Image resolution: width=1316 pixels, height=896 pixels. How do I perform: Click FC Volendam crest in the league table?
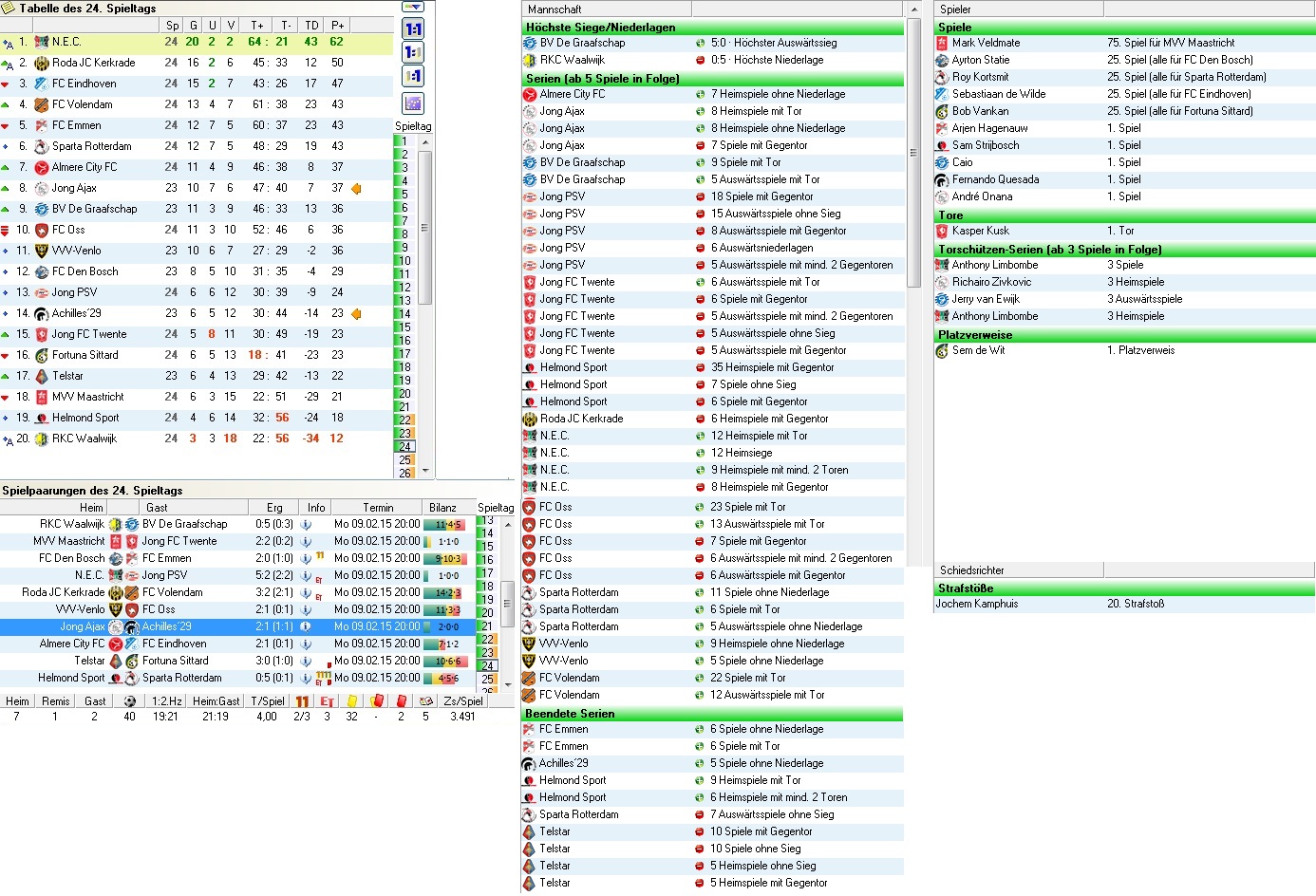click(x=41, y=104)
